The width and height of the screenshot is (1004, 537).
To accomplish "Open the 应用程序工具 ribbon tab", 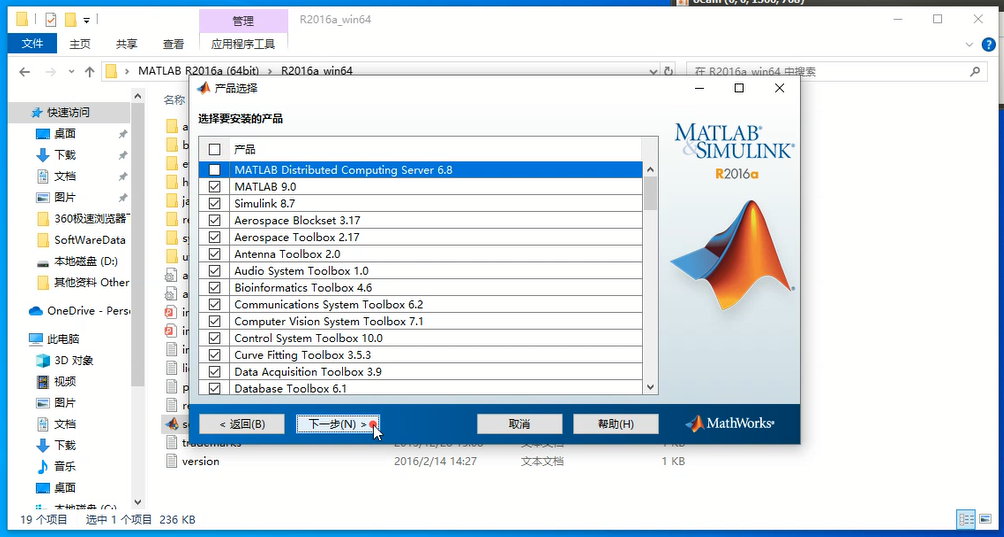I will point(243,44).
